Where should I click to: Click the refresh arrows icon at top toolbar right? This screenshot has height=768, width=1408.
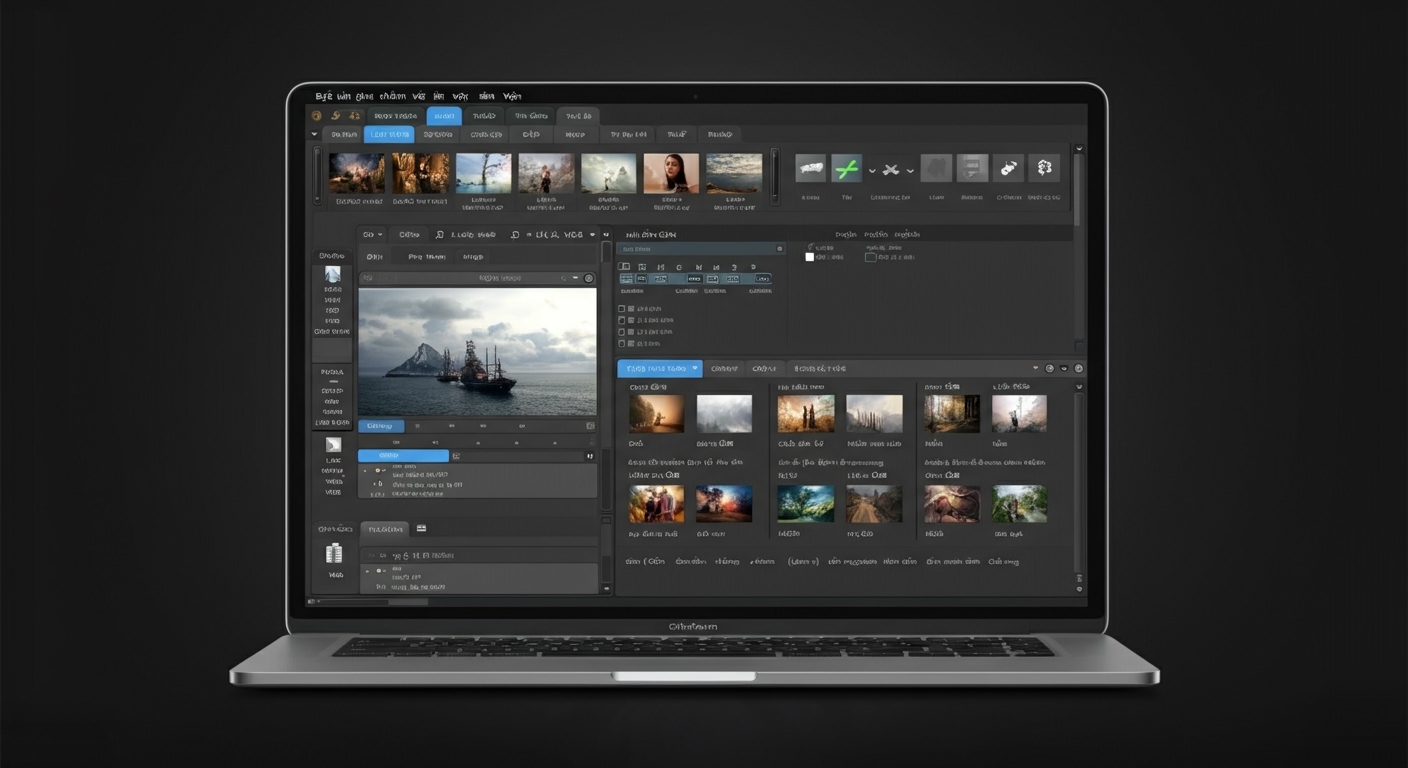point(1043,168)
